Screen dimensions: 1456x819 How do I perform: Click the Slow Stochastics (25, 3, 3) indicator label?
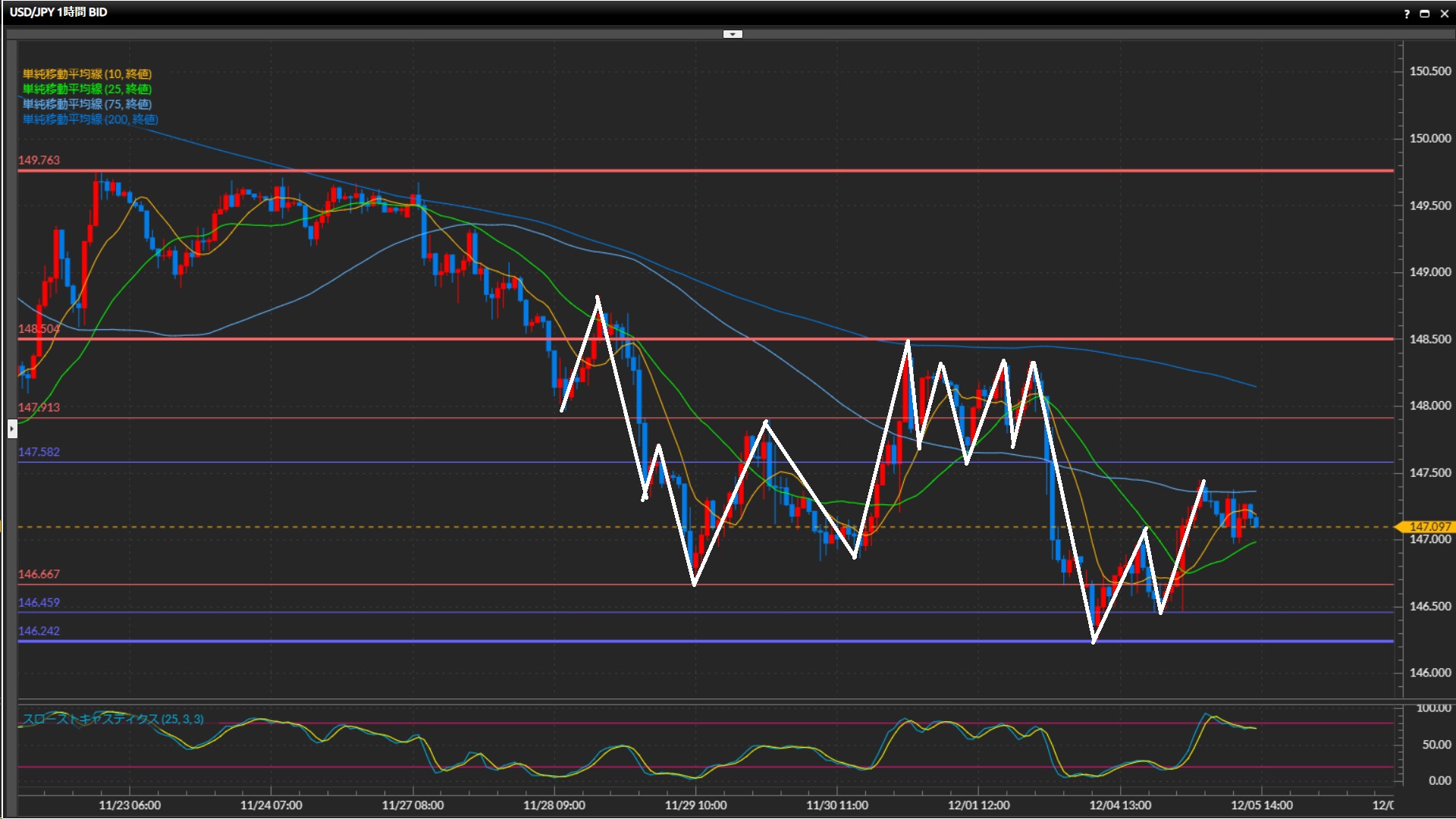(x=112, y=719)
